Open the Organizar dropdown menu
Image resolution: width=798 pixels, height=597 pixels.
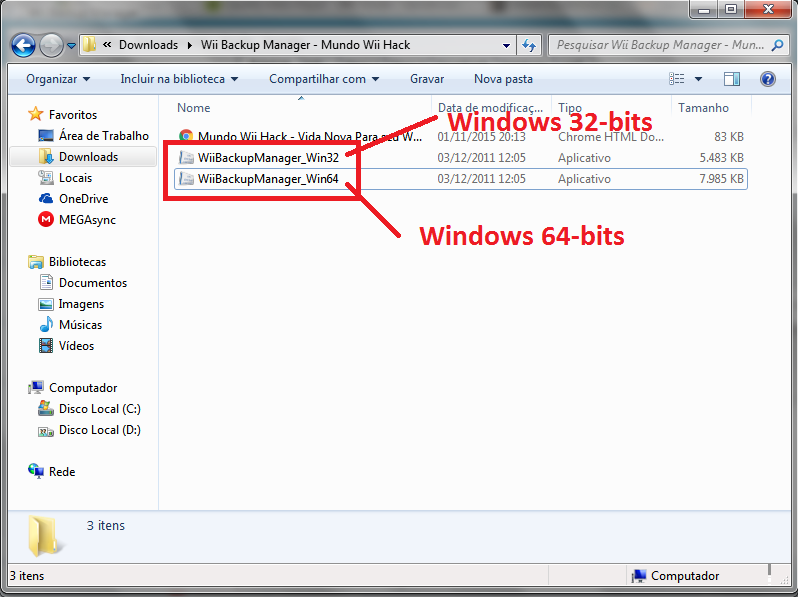[58, 79]
